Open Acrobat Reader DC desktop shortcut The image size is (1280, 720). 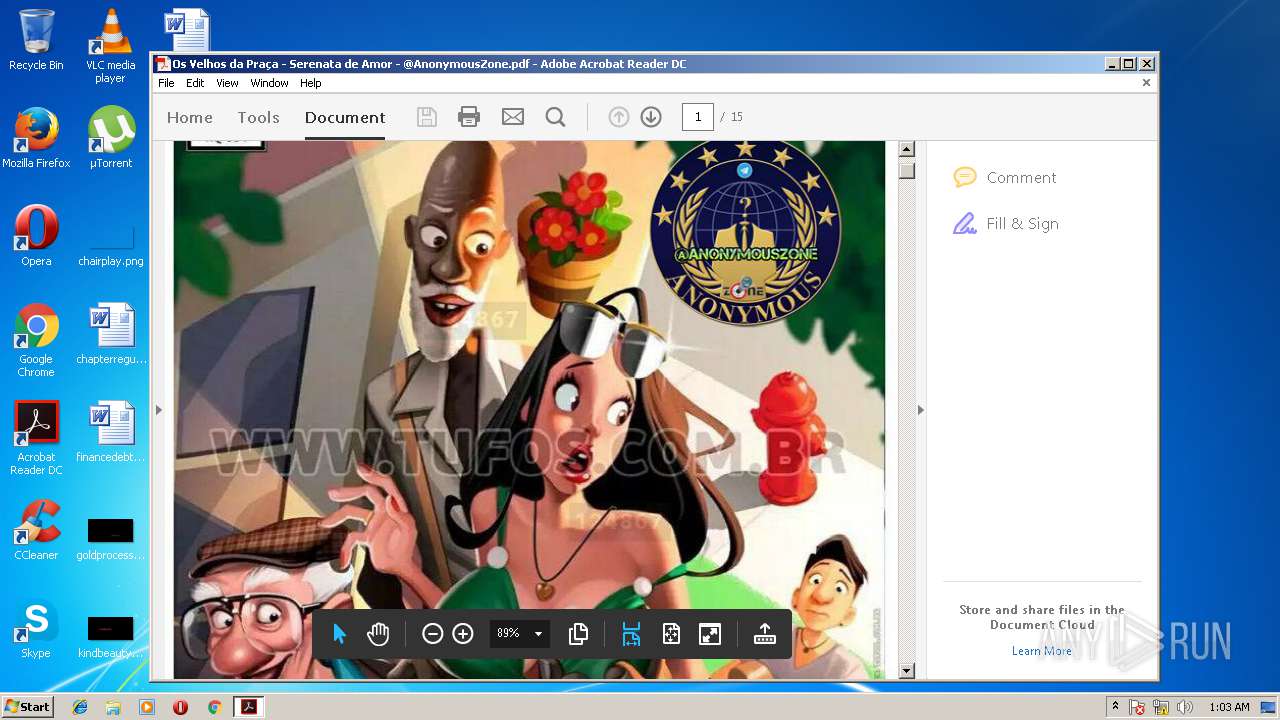(36, 438)
